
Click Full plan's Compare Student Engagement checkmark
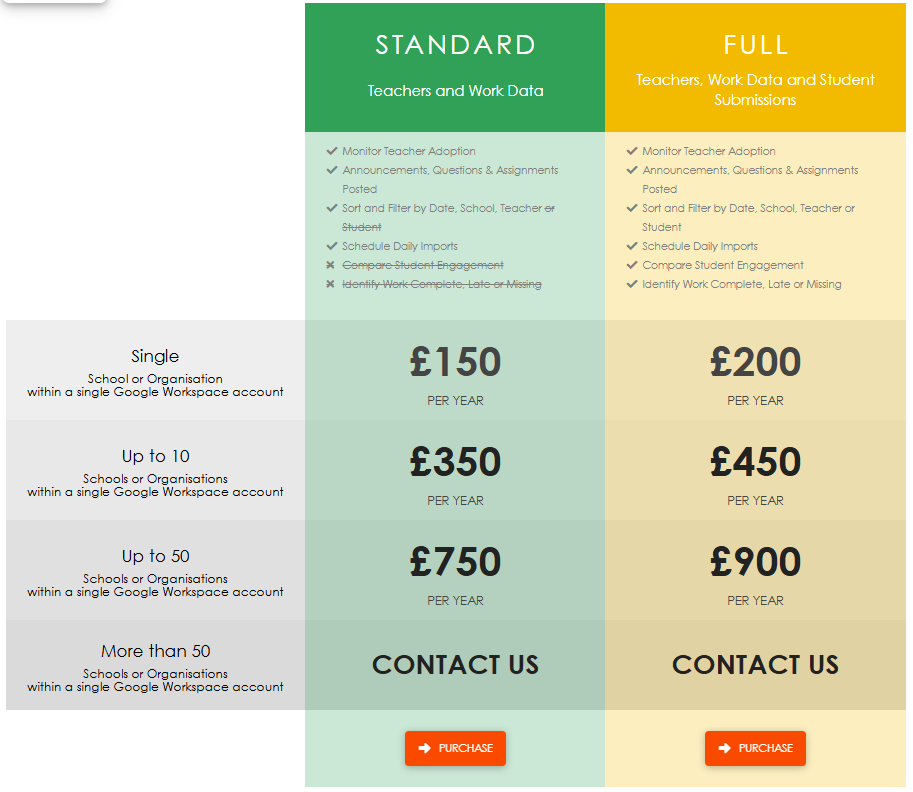(632, 265)
